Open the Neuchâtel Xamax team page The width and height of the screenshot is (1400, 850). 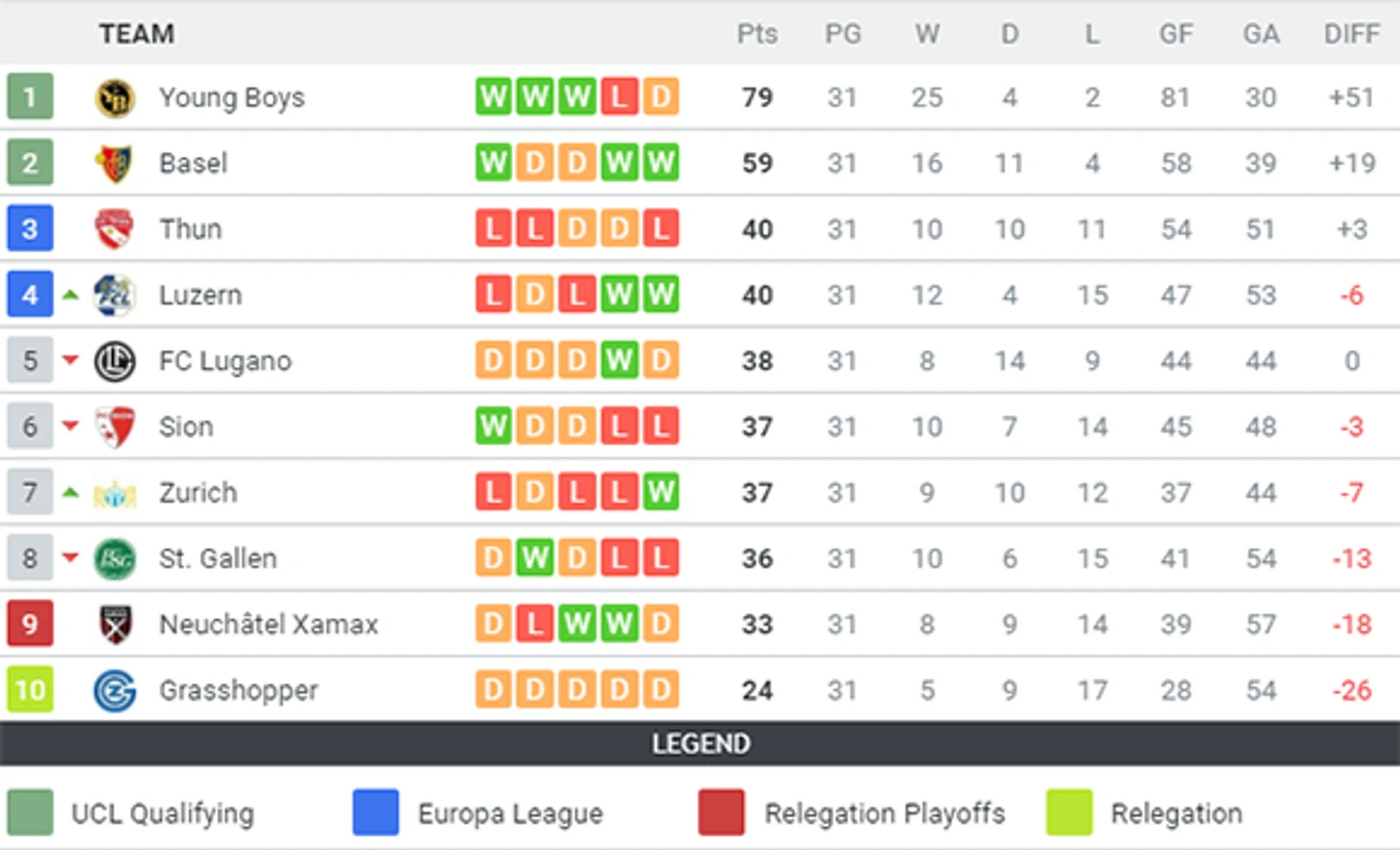[268, 625]
